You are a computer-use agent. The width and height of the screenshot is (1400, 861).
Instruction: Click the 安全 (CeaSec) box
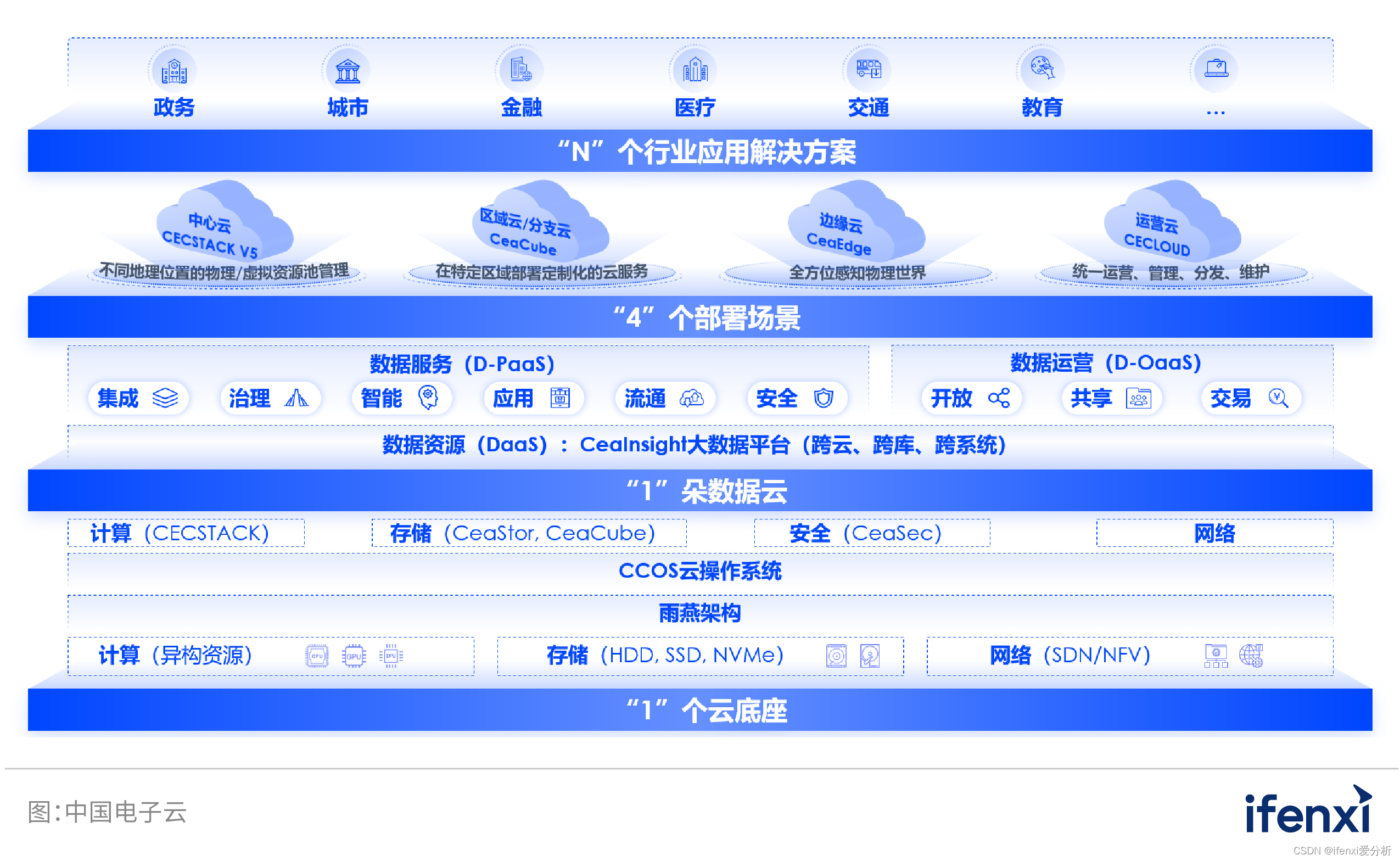coord(871,533)
